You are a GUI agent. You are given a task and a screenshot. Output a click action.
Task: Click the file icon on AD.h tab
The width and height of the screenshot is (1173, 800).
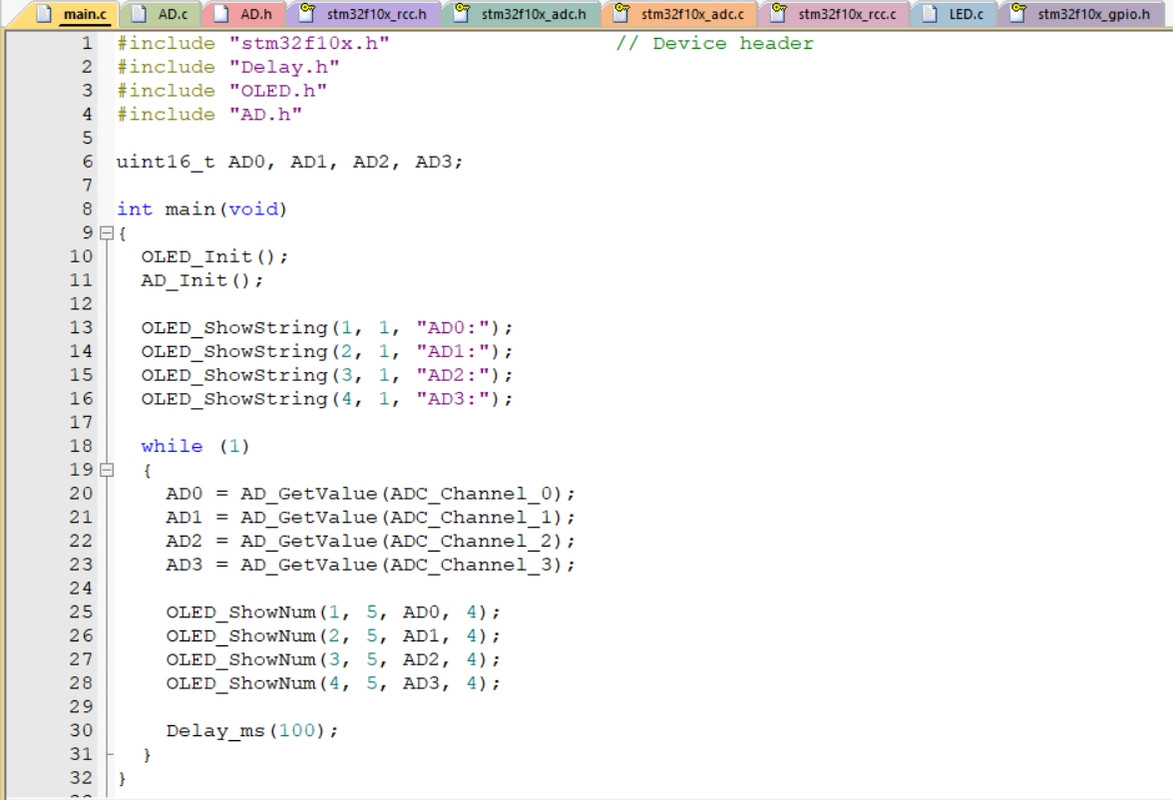coord(221,13)
